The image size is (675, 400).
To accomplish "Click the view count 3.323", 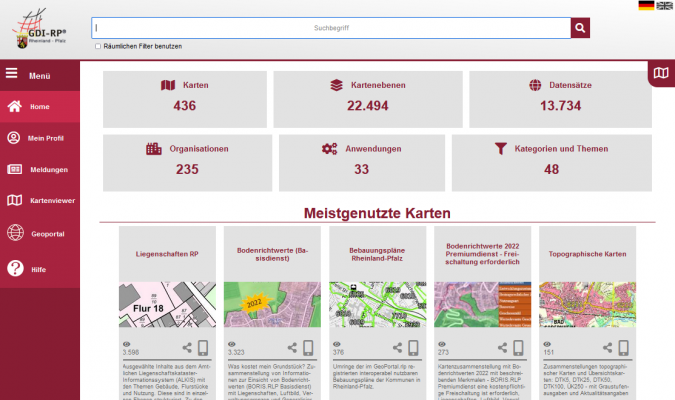I will [x=236, y=352].
